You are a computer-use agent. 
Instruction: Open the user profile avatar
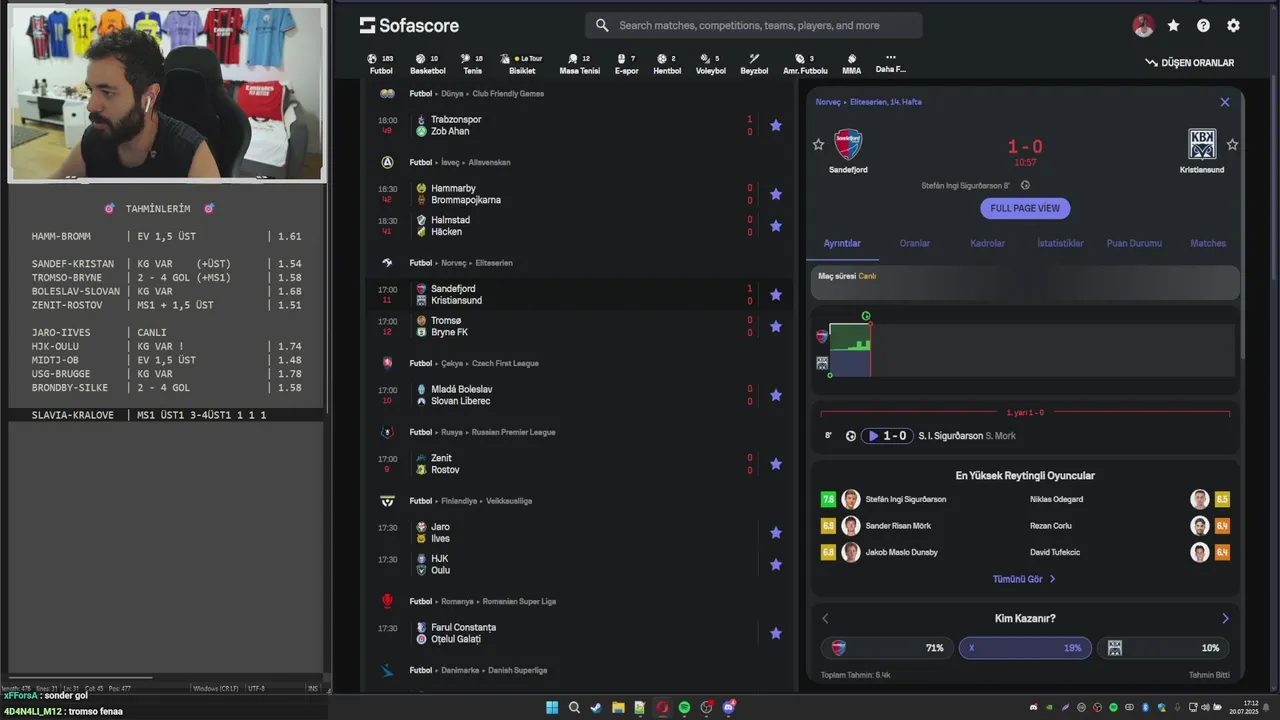(1143, 26)
